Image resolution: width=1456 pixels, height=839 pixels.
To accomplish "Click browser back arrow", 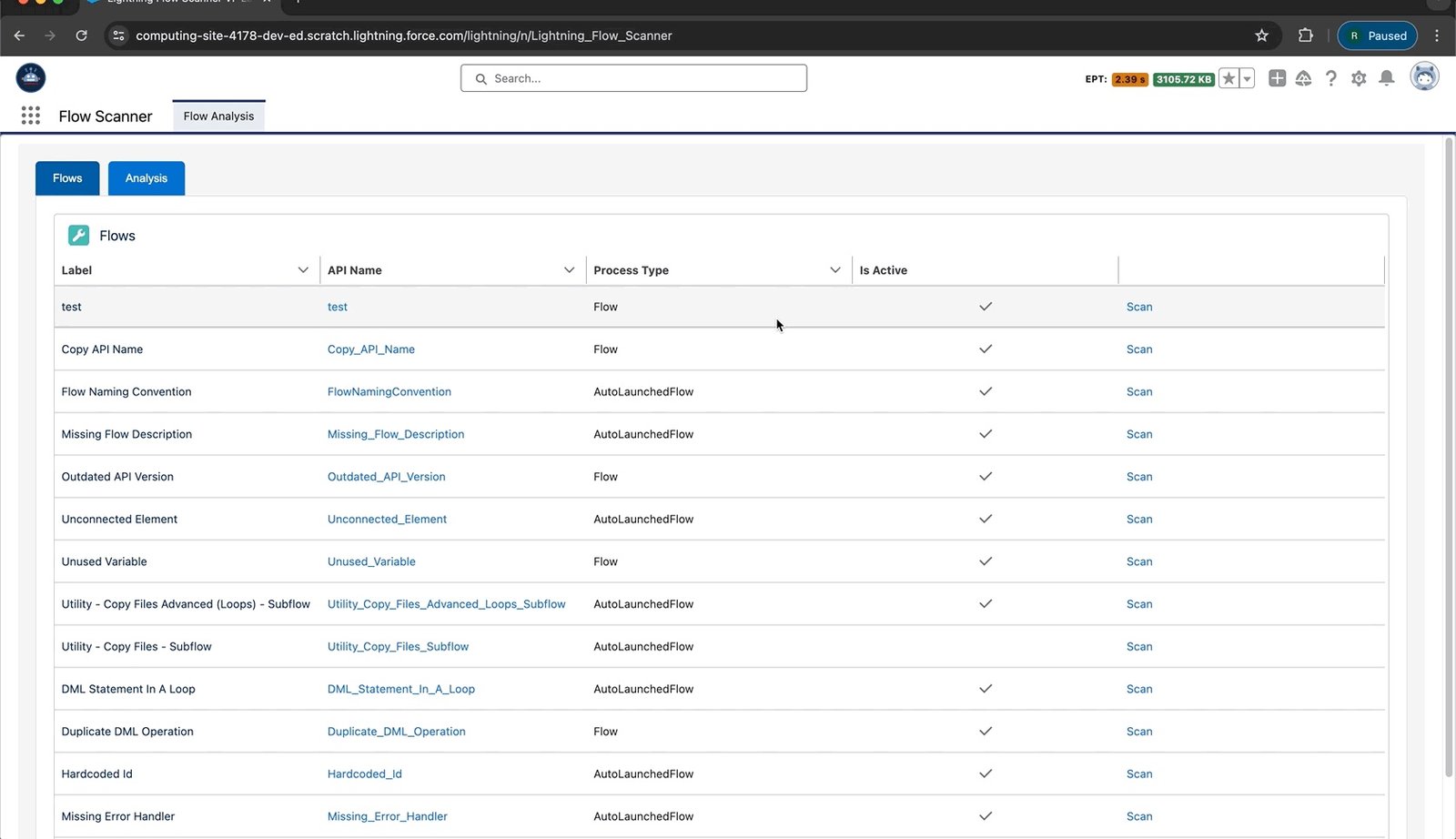I will coord(19,35).
